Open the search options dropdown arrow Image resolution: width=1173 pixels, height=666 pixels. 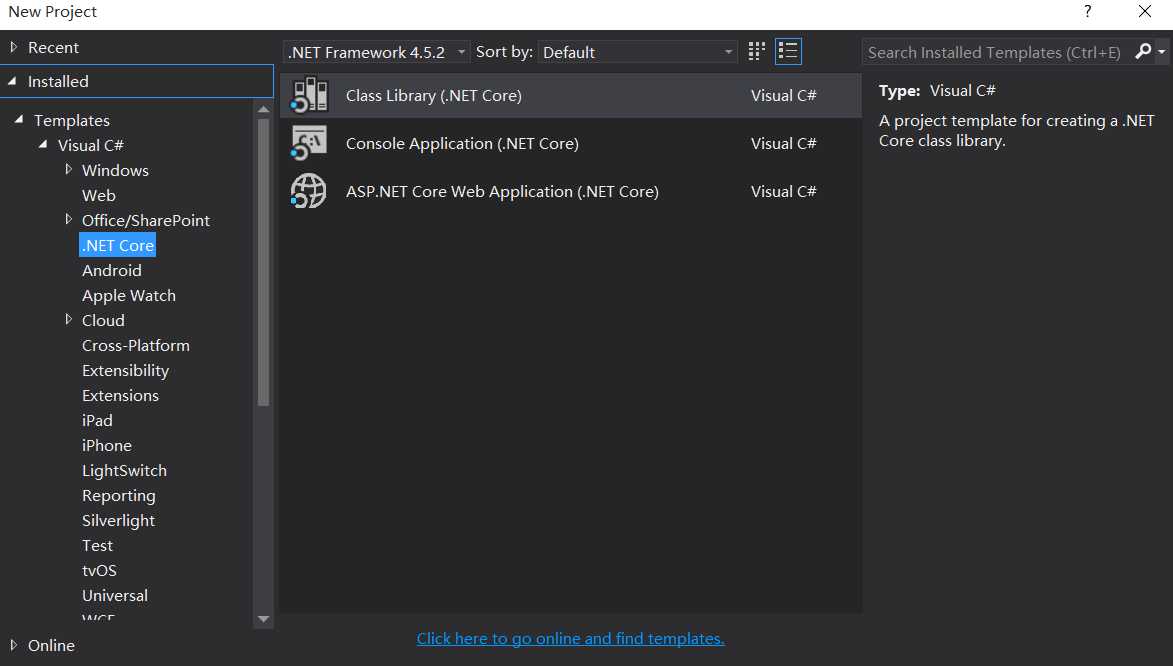[1161, 52]
